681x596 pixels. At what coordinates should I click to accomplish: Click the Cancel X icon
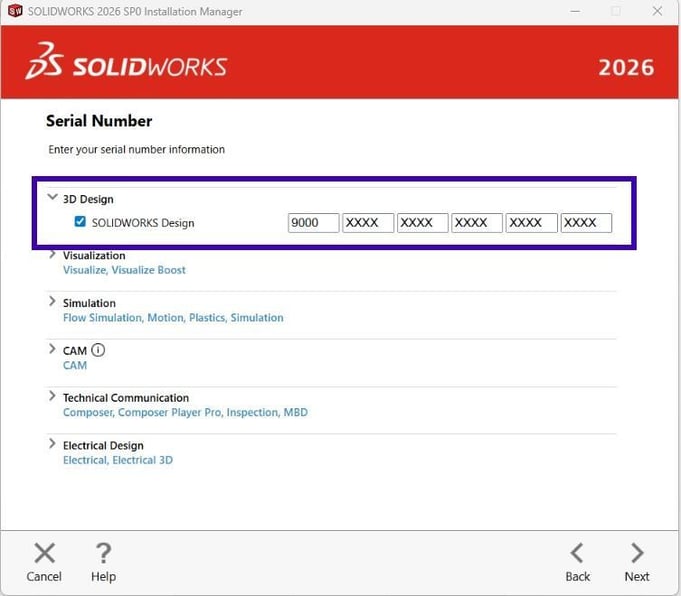pos(44,553)
